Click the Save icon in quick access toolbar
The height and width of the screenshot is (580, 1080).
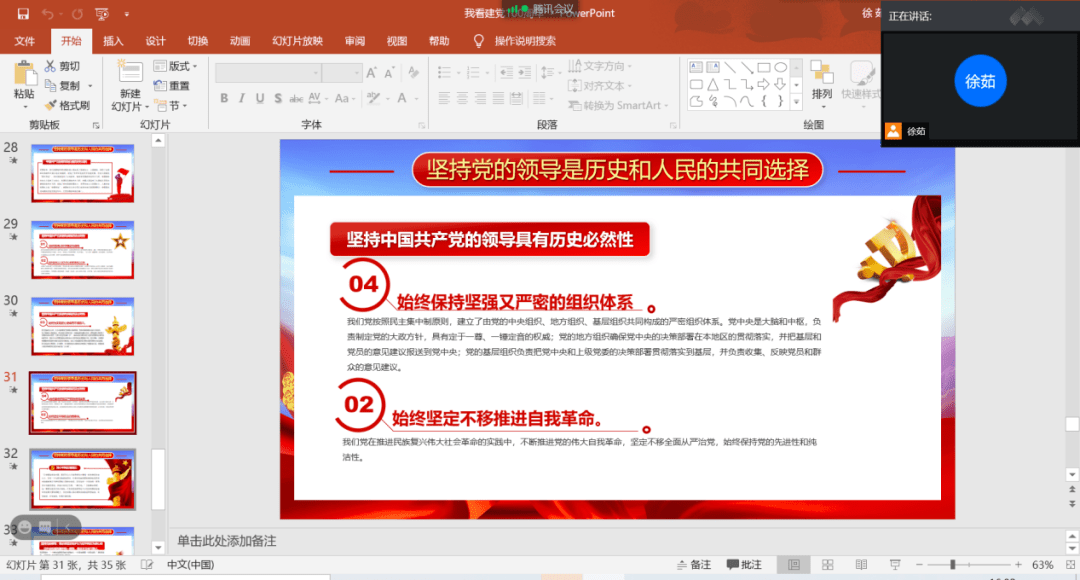(23, 14)
